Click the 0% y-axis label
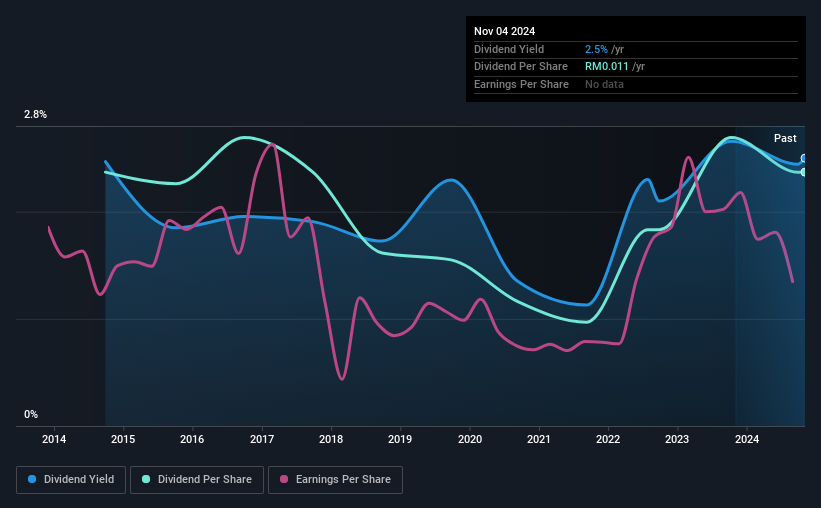The image size is (821, 508). pos(31,414)
